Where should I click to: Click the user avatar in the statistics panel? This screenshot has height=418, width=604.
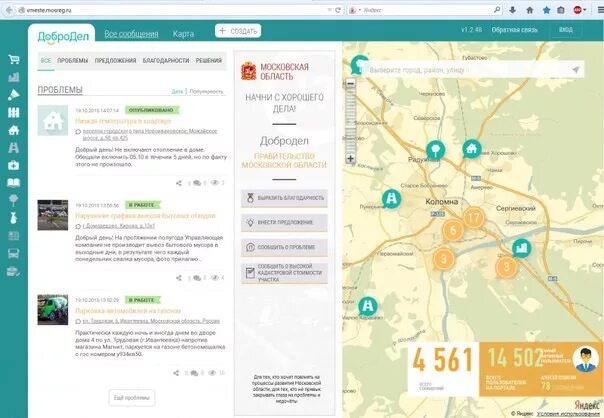[586, 359]
